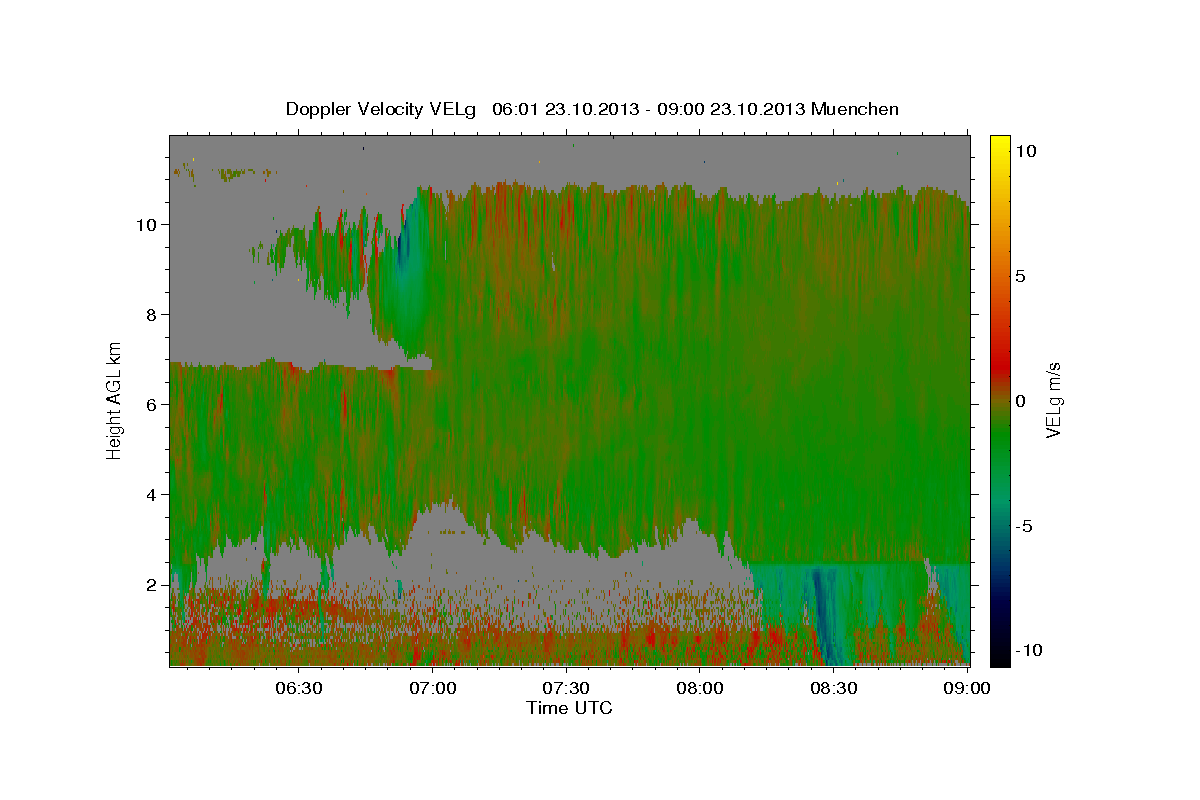Image resolution: width=1200 pixels, height=800 pixels.
Task: Click the colorbar tick label 0
Action: click(x=1022, y=401)
